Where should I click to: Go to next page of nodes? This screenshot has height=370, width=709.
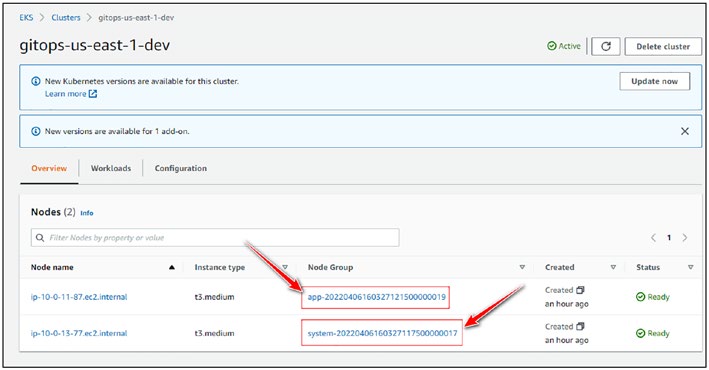685,237
